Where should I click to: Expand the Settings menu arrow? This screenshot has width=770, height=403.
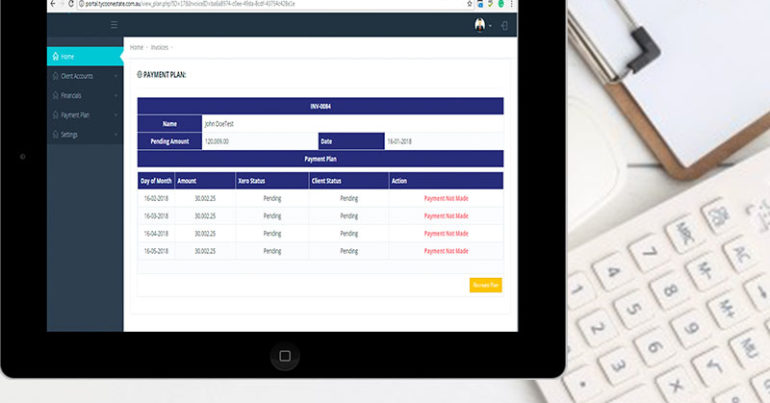click(116, 134)
